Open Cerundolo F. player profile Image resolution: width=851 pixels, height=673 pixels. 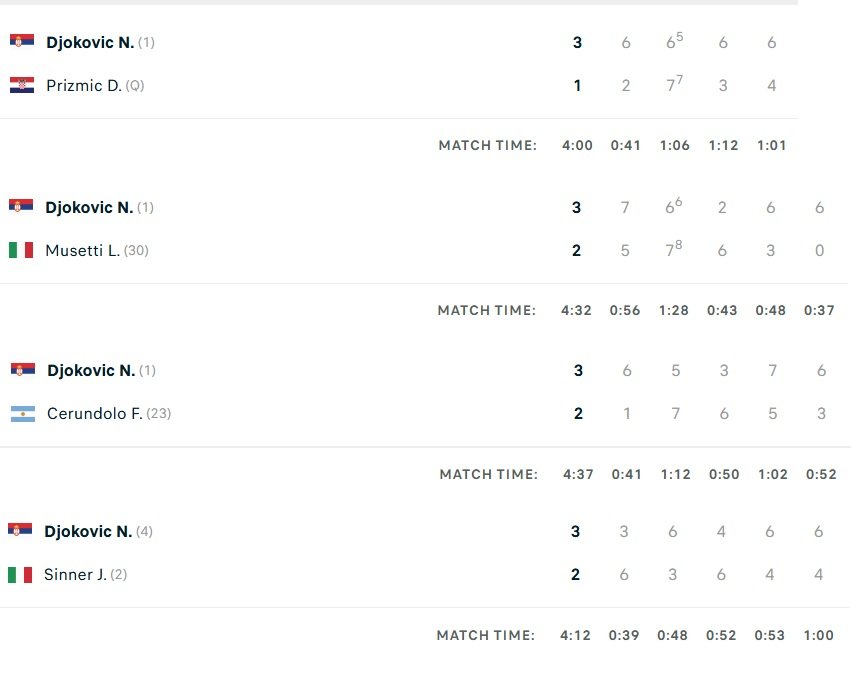(x=94, y=413)
